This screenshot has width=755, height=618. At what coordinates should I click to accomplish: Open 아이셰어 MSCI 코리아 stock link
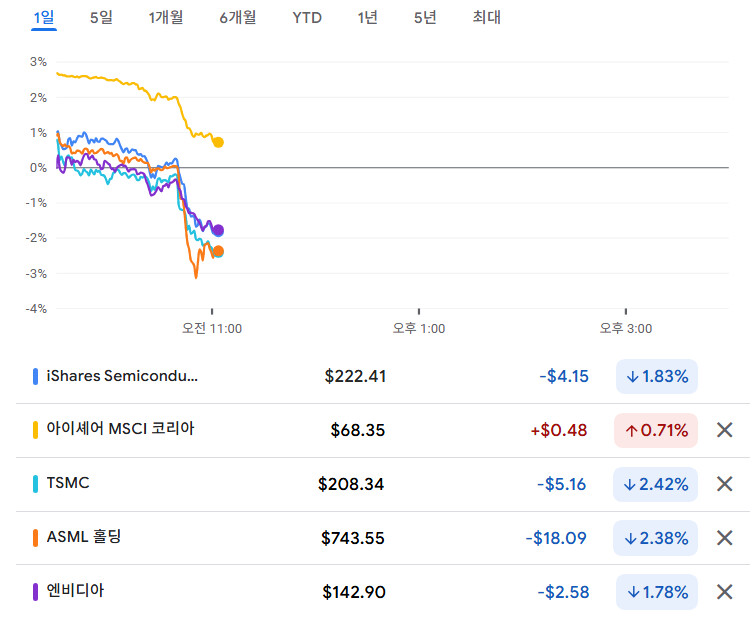coord(120,429)
